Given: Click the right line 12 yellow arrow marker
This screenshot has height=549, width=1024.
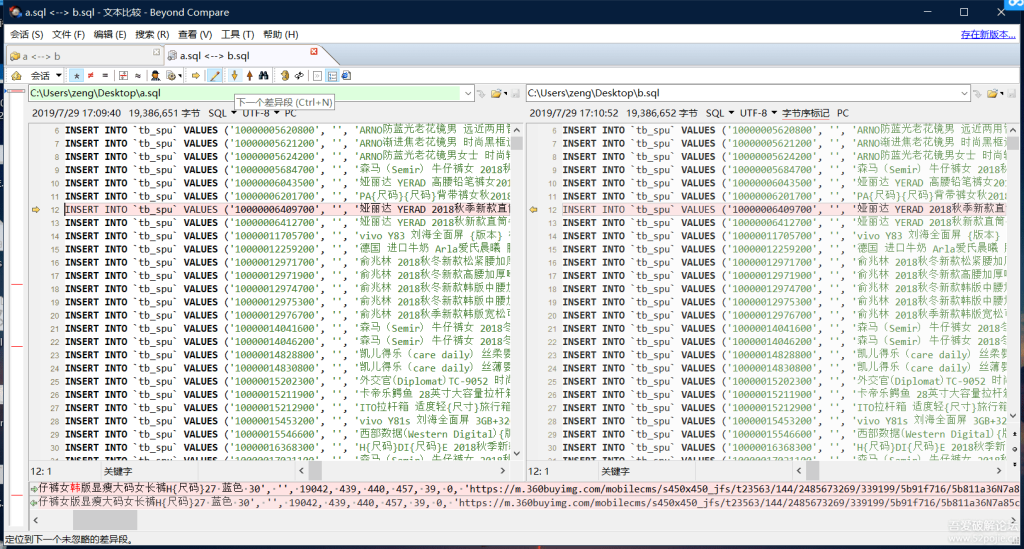Looking at the screenshot, I should tap(534, 210).
